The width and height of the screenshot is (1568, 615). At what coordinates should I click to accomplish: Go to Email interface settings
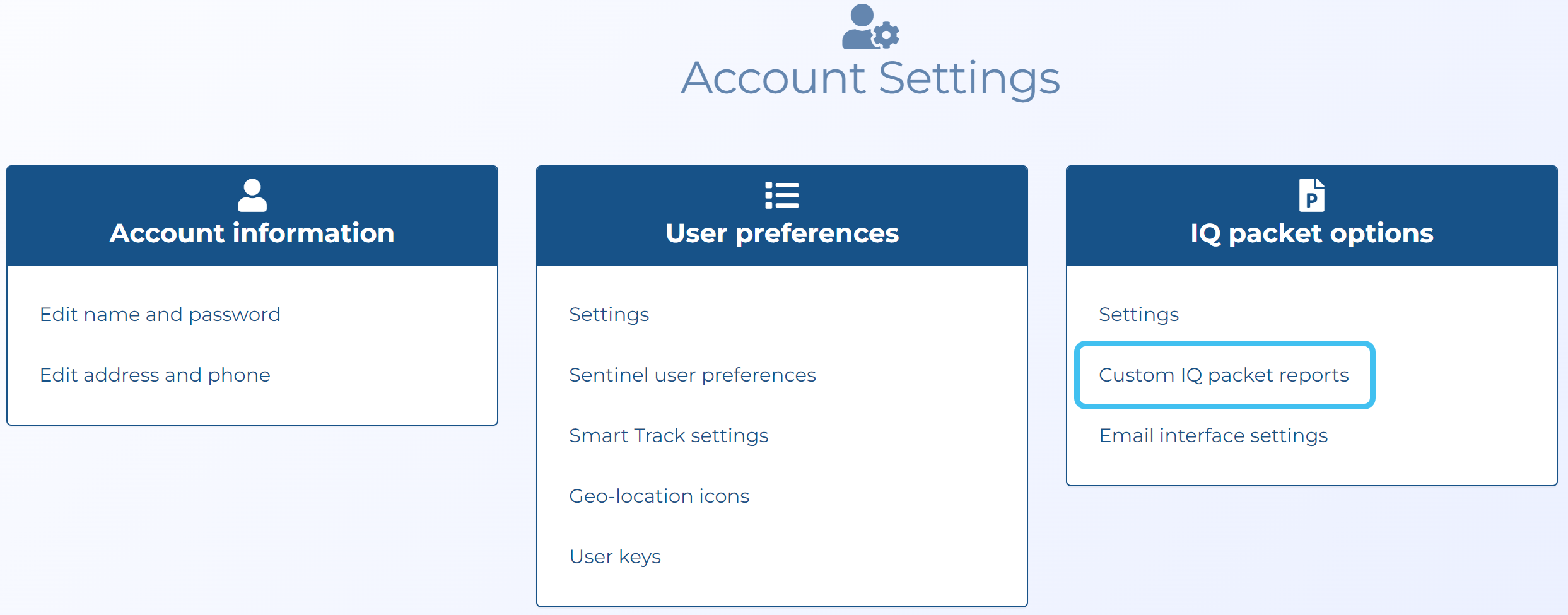[x=1213, y=435]
